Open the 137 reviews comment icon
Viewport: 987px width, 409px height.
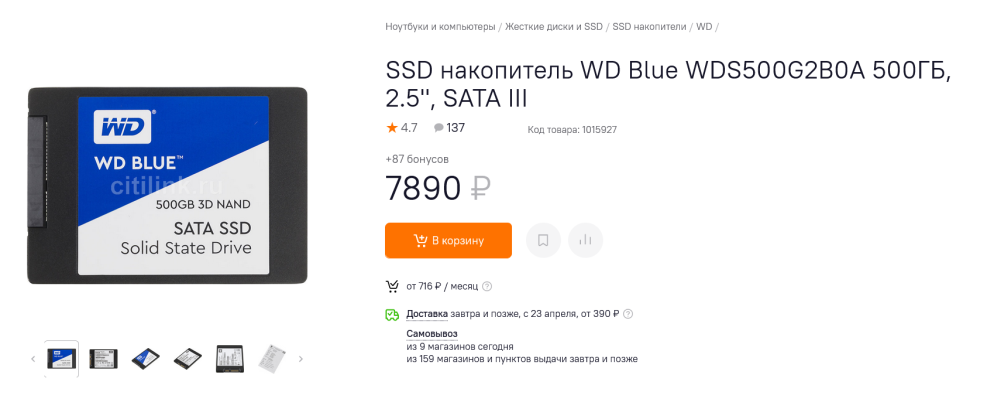pyautogui.click(x=449, y=128)
